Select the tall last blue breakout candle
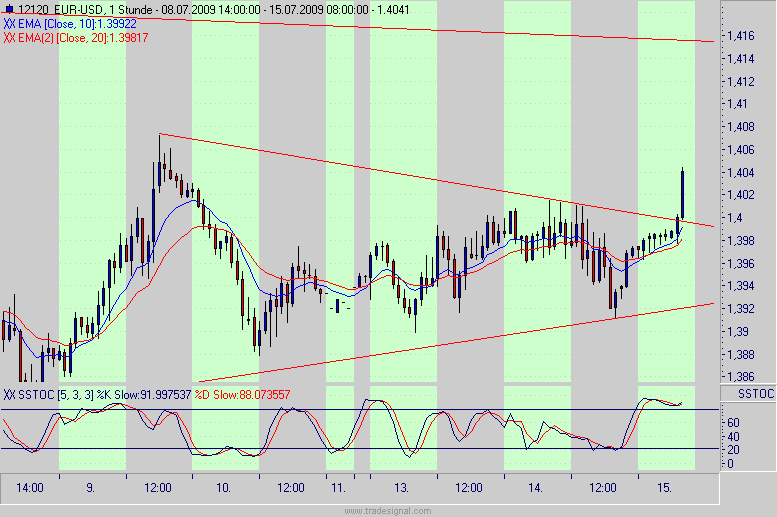The width and height of the screenshot is (777, 517). click(x=683, y=194)
